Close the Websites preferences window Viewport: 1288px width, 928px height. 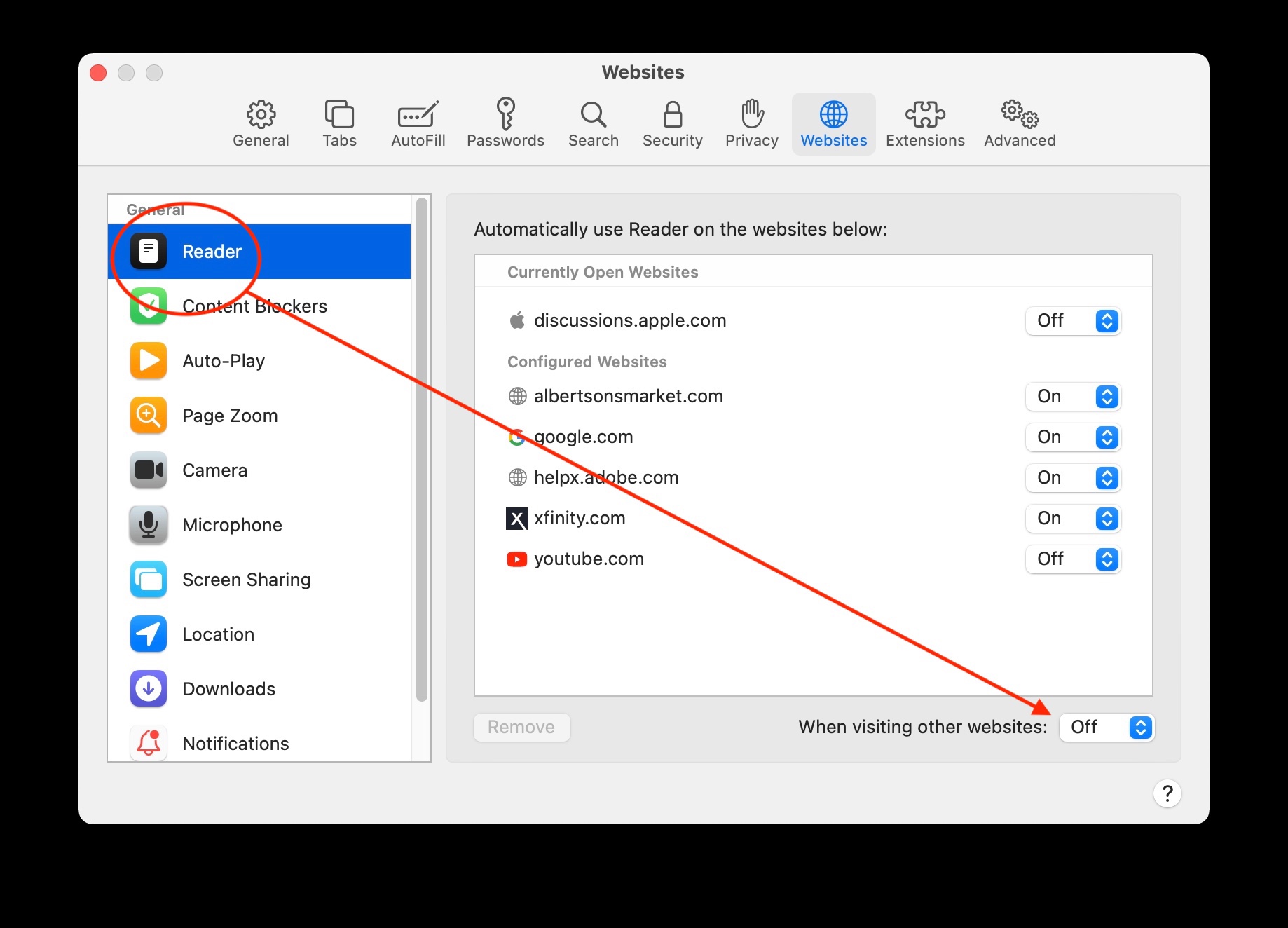(x=98, y=73)
